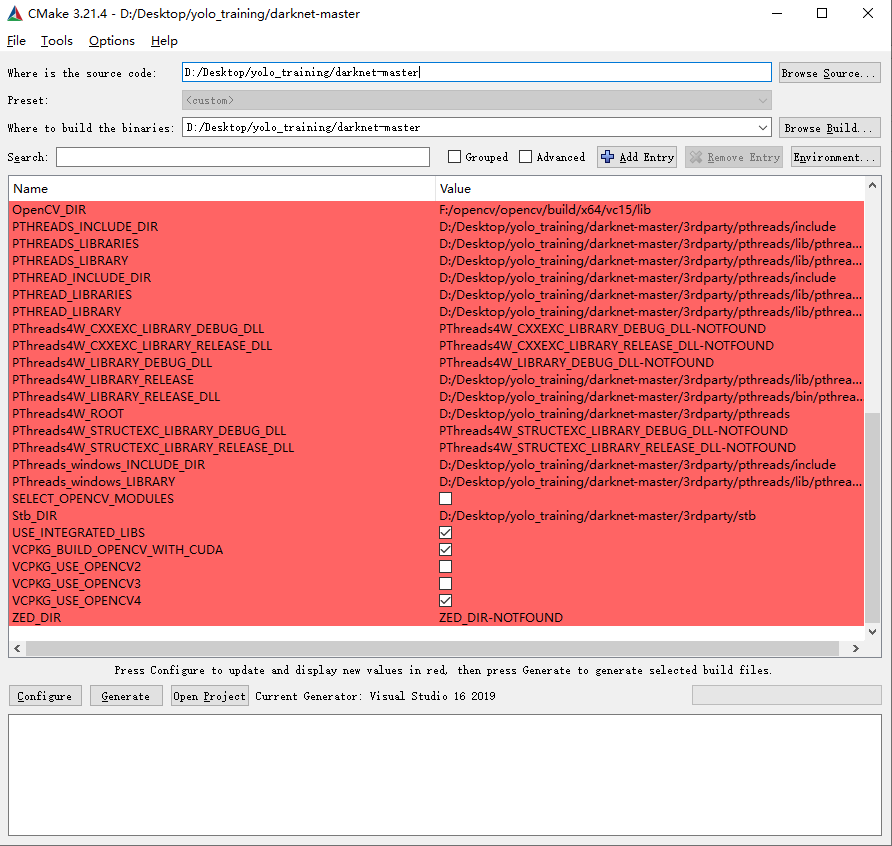Open the Options menu
This screenshot has height=846, width=892.
pyautogui.click(x=111, y=41)
